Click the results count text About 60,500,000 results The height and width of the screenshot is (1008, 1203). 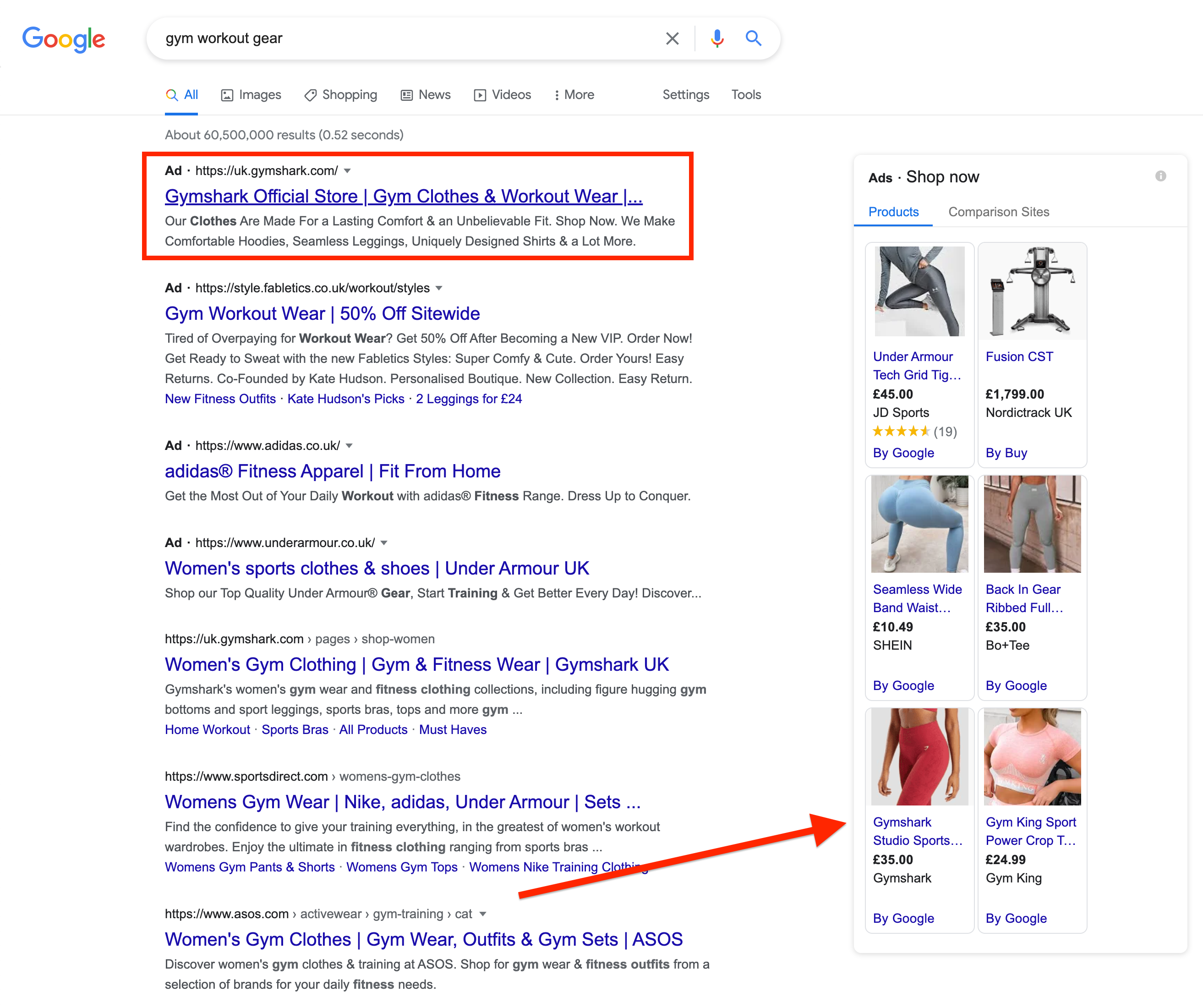point(284,135)
